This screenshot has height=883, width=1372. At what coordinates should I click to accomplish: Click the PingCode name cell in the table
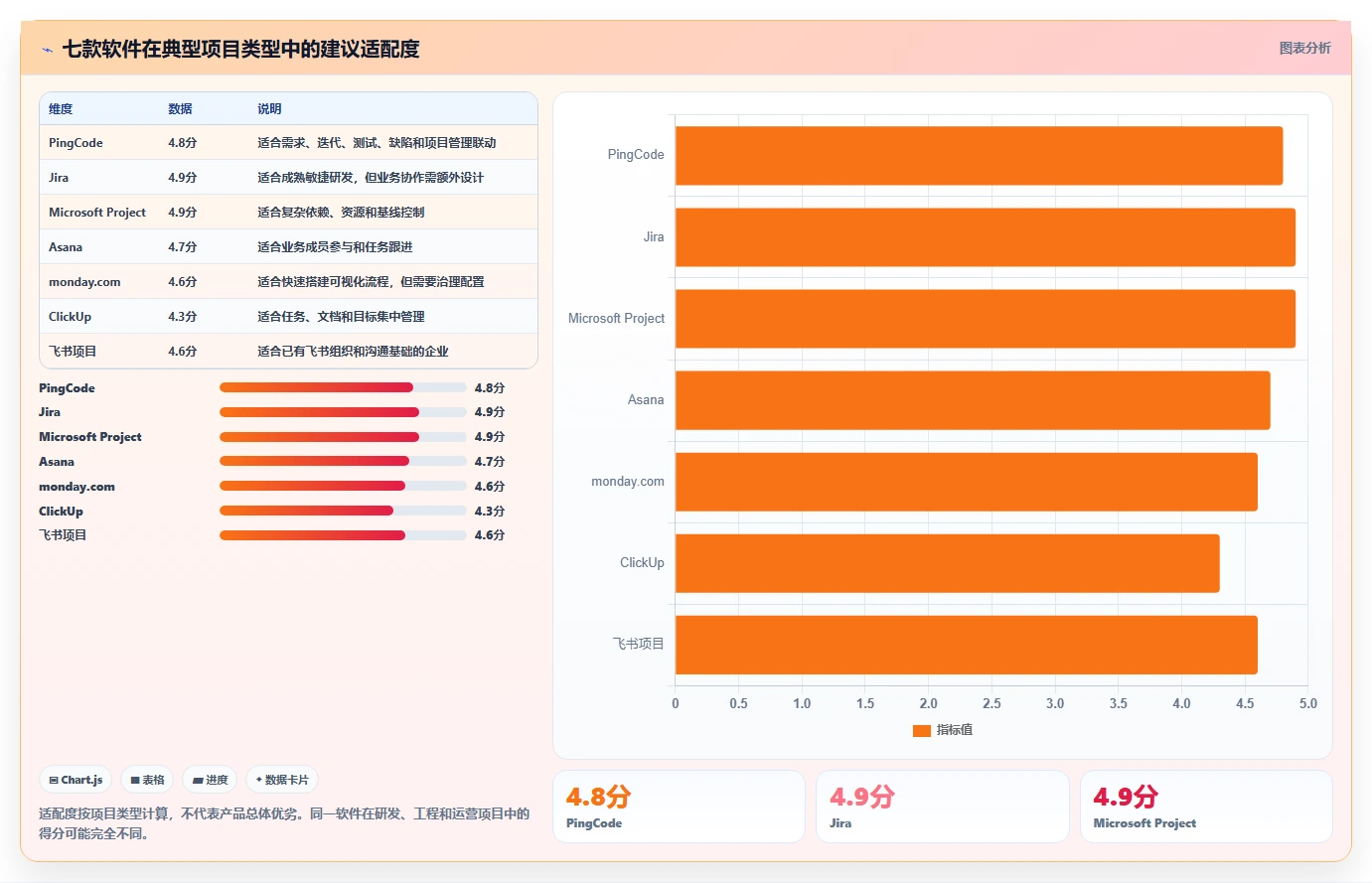pos(76,143)
